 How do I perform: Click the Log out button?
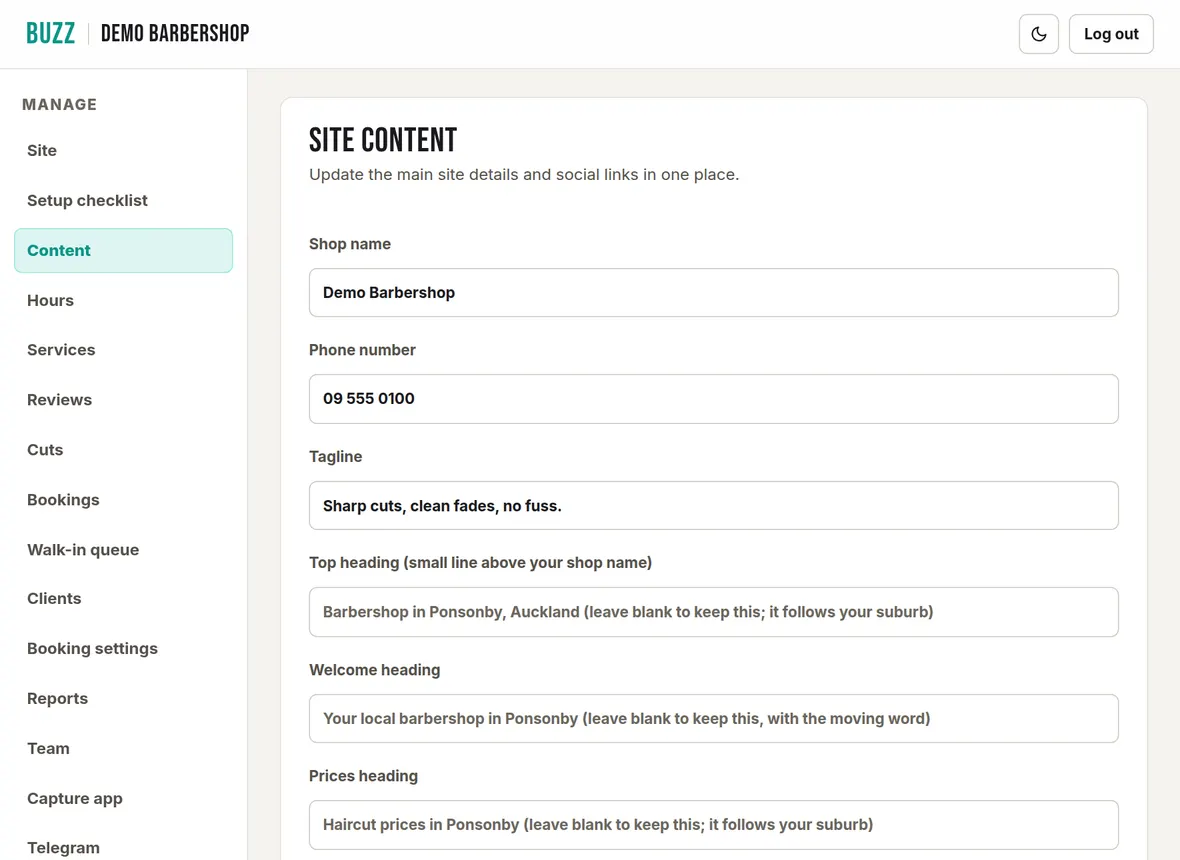(x=1111, y=34)
